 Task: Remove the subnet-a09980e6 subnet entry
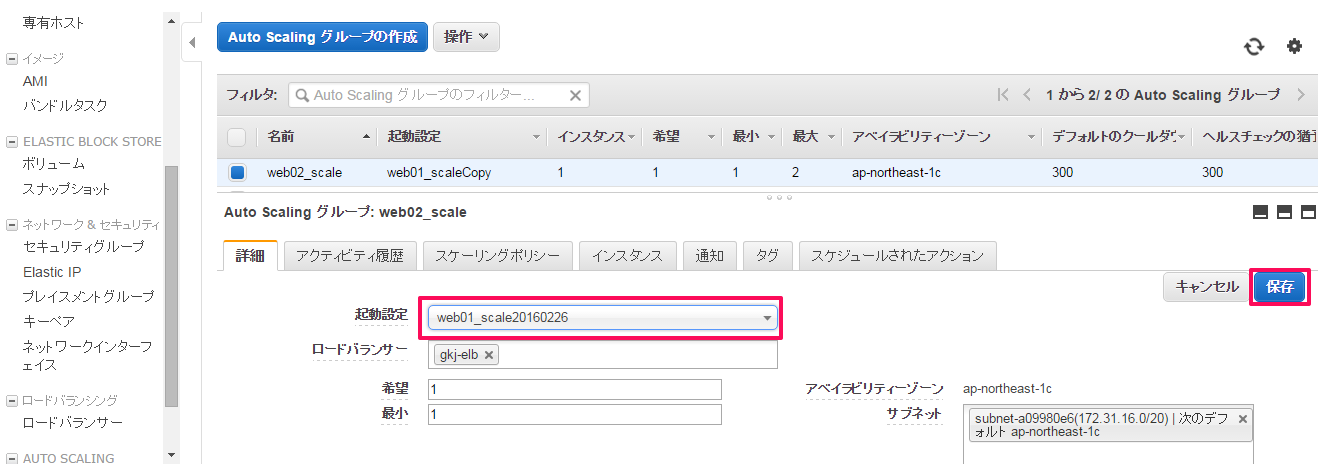pos(1243,419)
